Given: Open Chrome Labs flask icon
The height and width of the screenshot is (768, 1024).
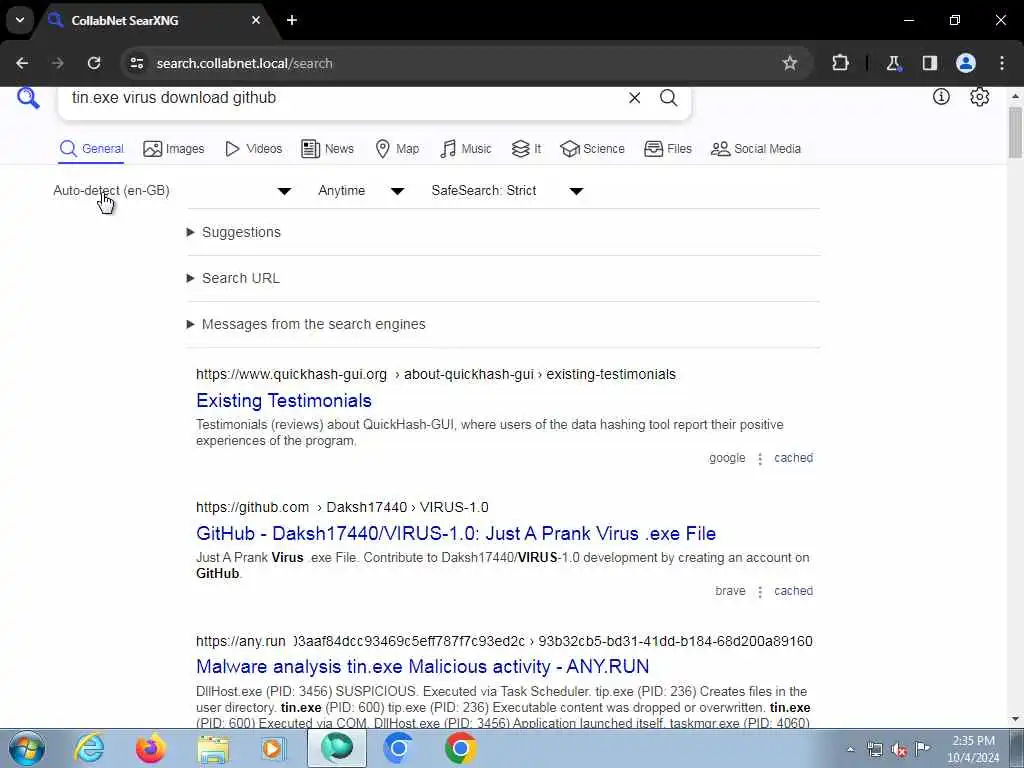Looking at the screenshot, I should click(x=893, y=63).
